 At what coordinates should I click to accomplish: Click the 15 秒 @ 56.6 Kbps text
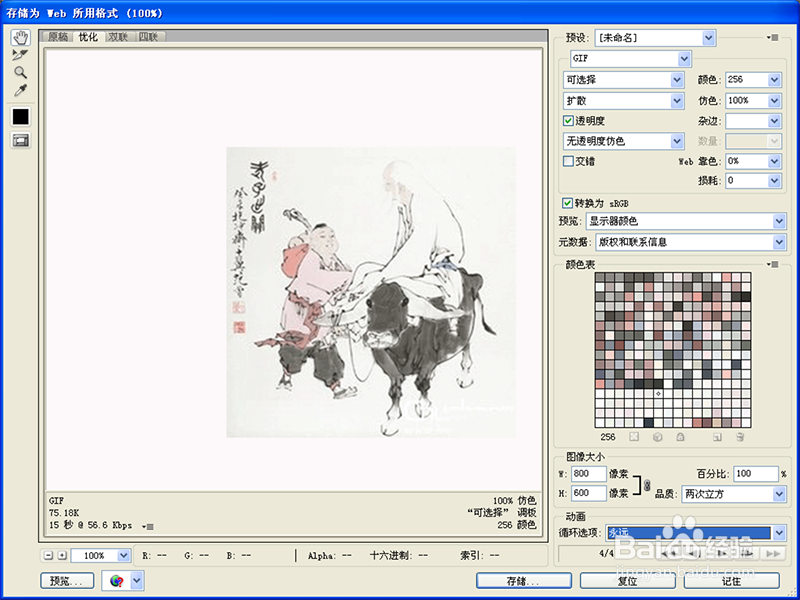(x=90, y=525)
